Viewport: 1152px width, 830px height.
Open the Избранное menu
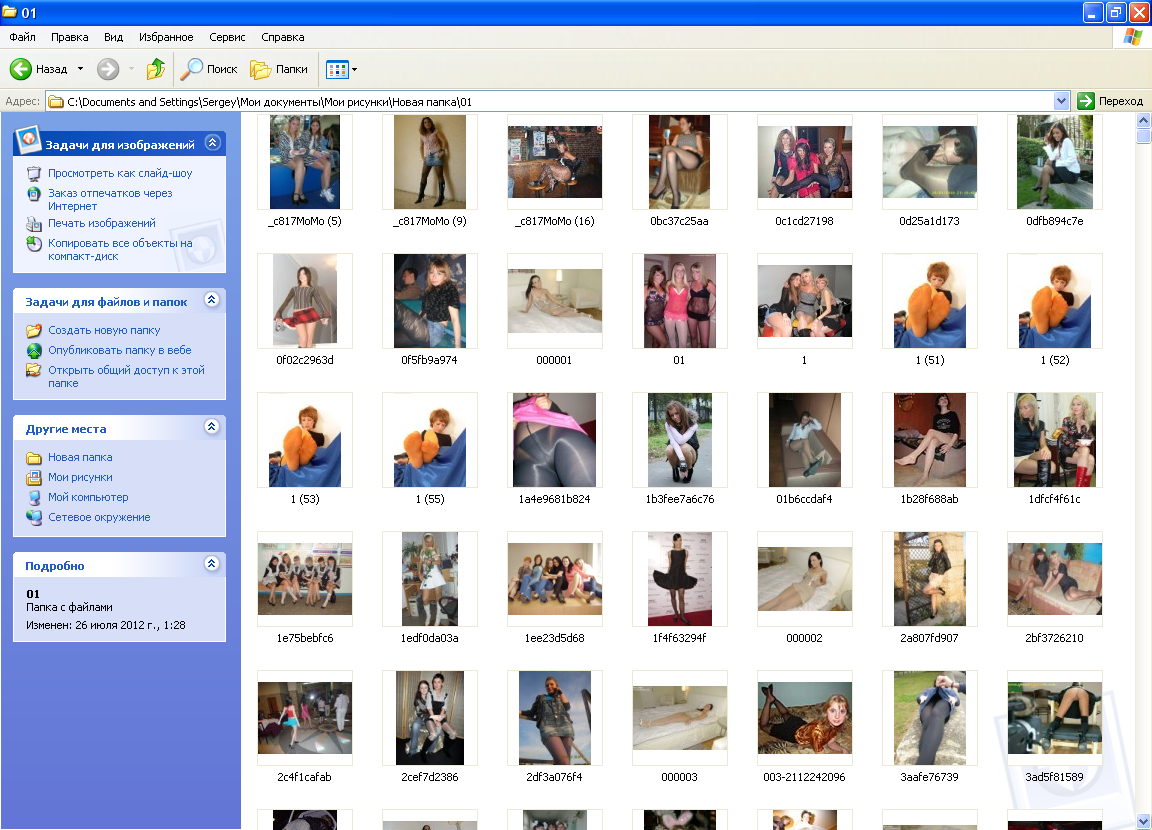tap(166, 37)
